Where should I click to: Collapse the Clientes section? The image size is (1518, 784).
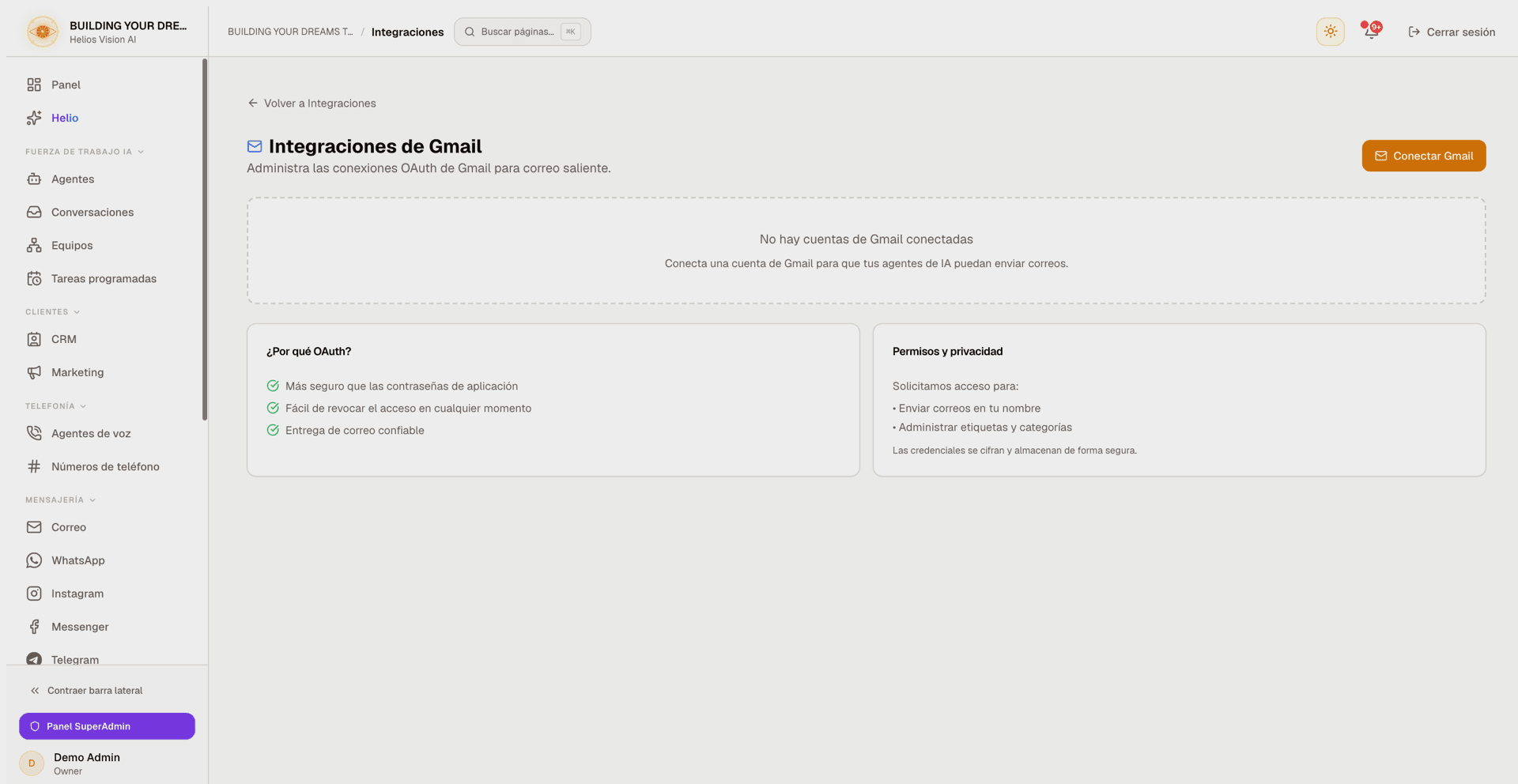53,312
